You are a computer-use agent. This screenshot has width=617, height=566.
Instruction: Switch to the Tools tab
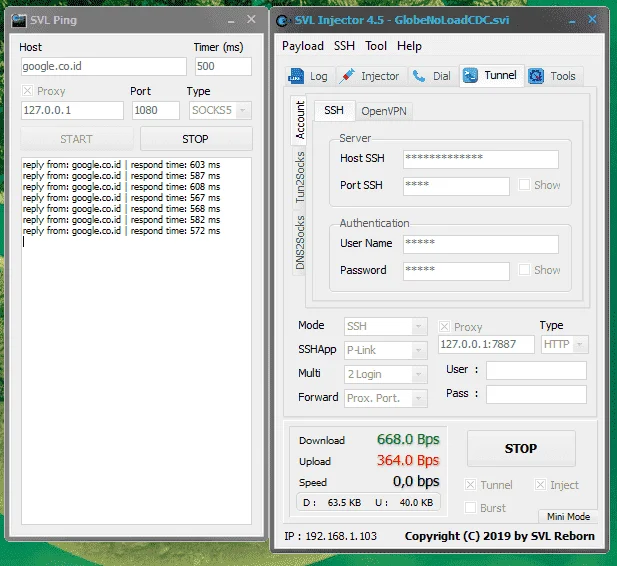pyautogui.click(x=554, y=76)
